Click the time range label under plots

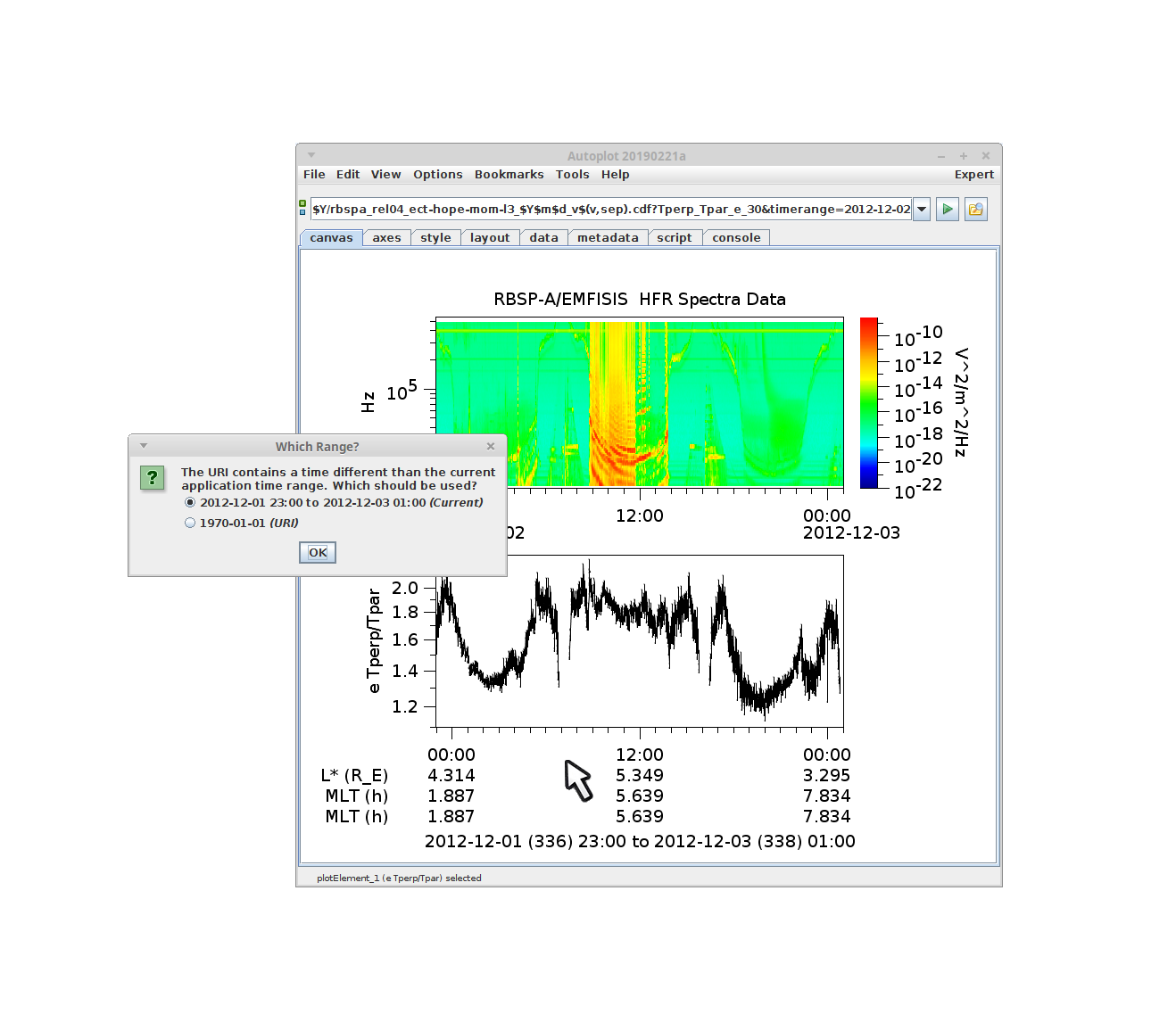tap(640, 842)
